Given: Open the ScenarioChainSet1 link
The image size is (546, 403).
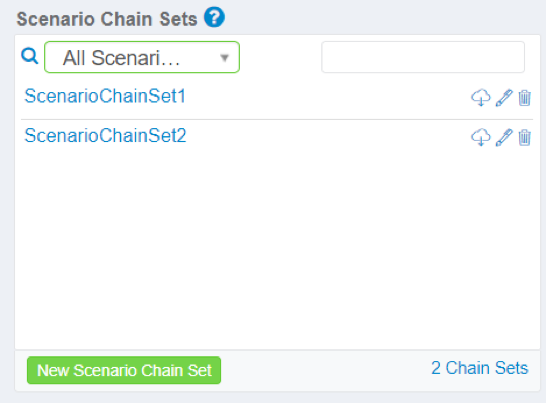Looking at the screenshot, I should [105, 96].
